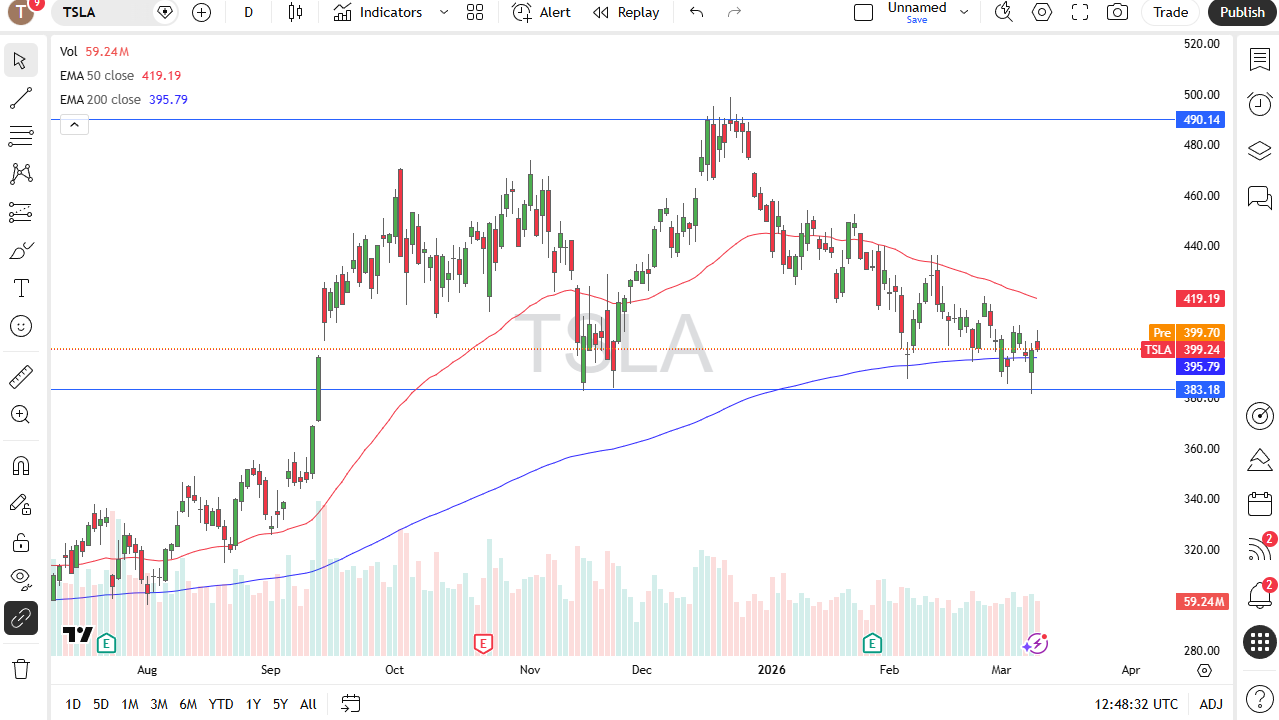The width and height of the screenshot is (1279, 720).
Task: Take a chart snapshot with camera icon
Action: tap(1117, 12)
